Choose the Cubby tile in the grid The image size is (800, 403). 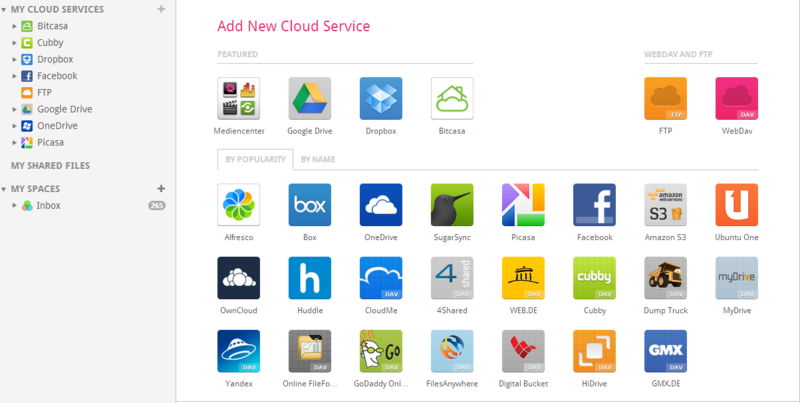point(594,278)
